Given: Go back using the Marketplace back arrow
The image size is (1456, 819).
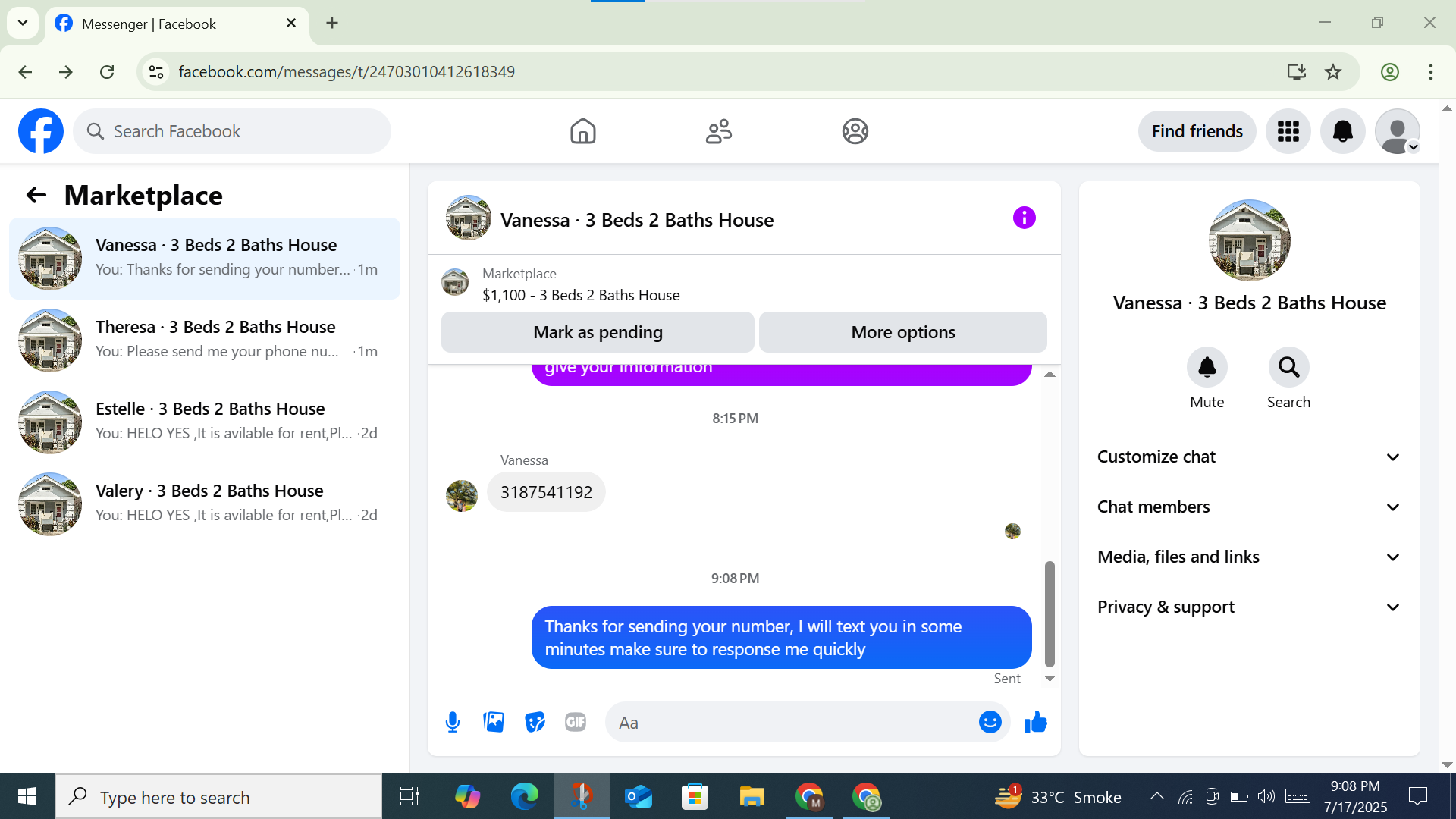Looking at the screenshot, I should 36,196.
